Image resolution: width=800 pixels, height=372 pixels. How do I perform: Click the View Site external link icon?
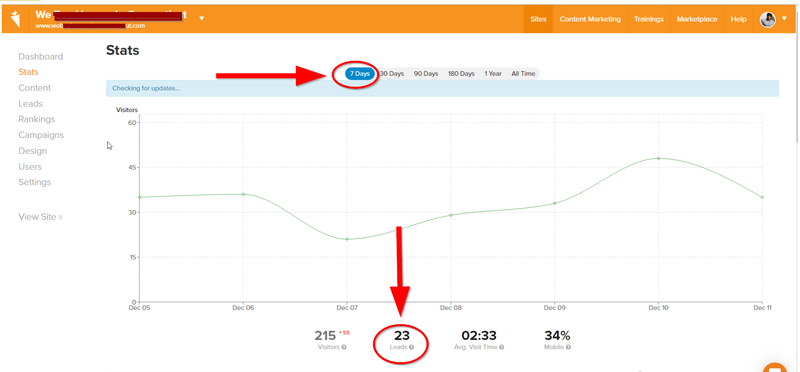(61, 217)
